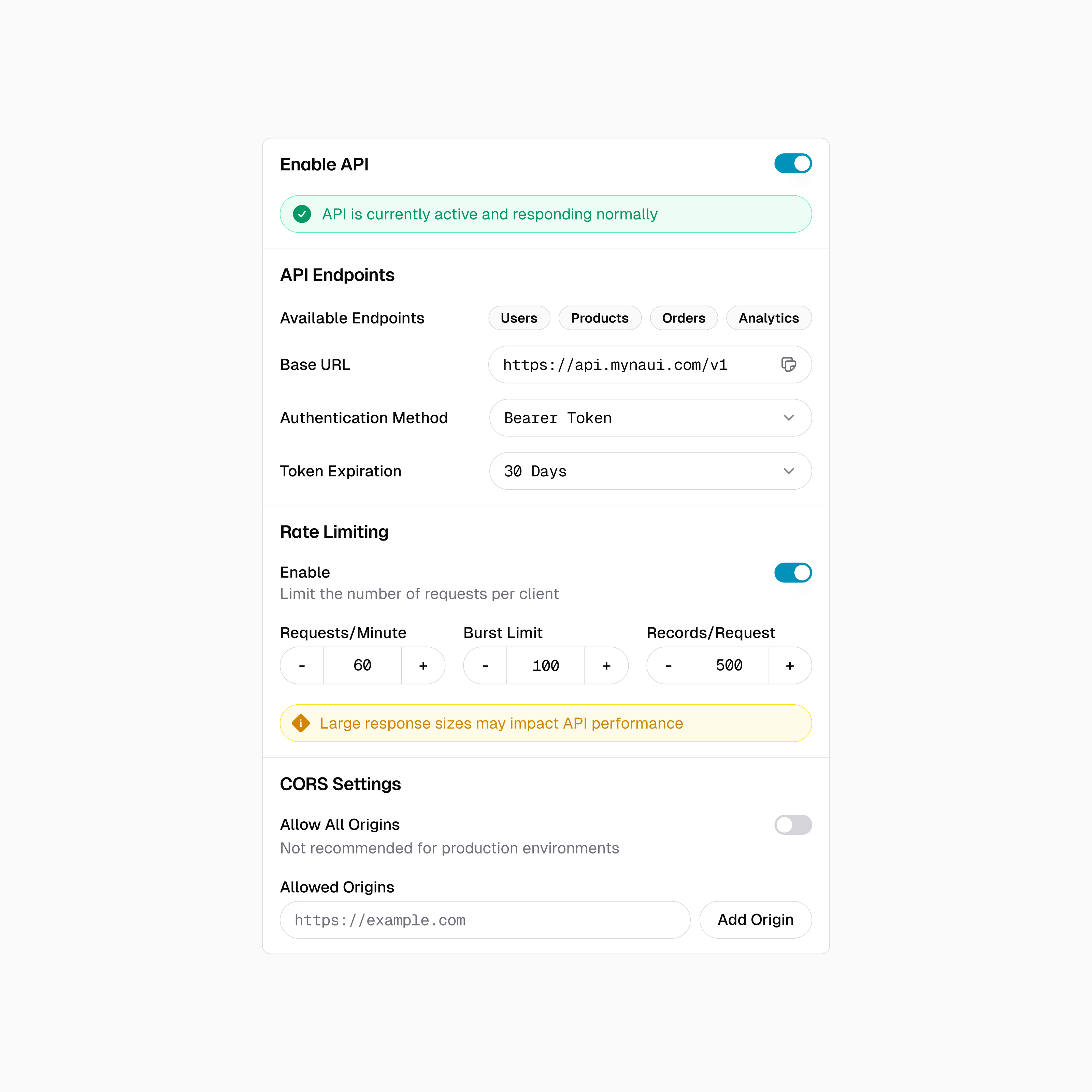The width and height of the screenshot is (1092, 1092).
Task: Click the orange warning info icon
Action: pos(301,723)
